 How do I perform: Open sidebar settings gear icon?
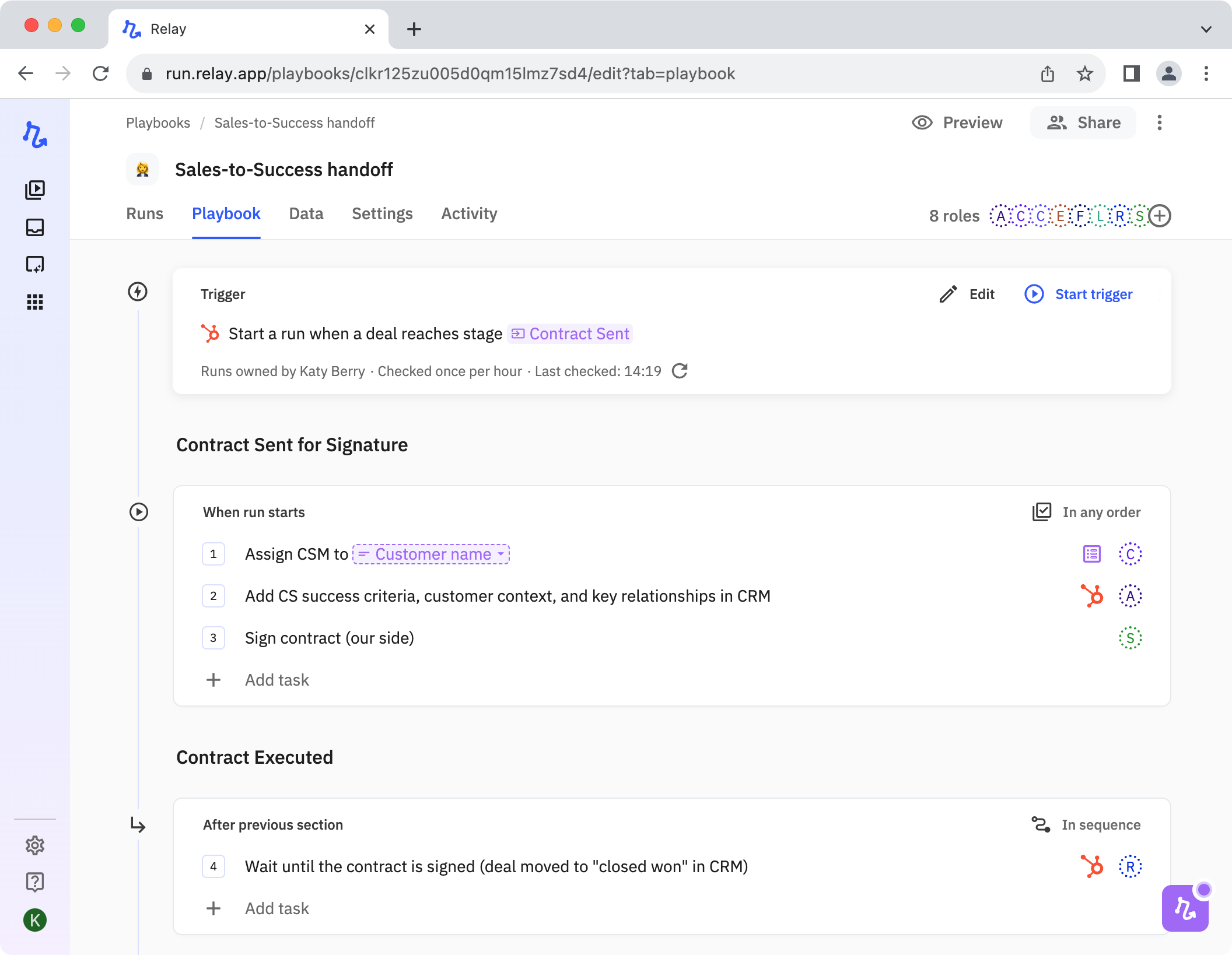[35, 845]
